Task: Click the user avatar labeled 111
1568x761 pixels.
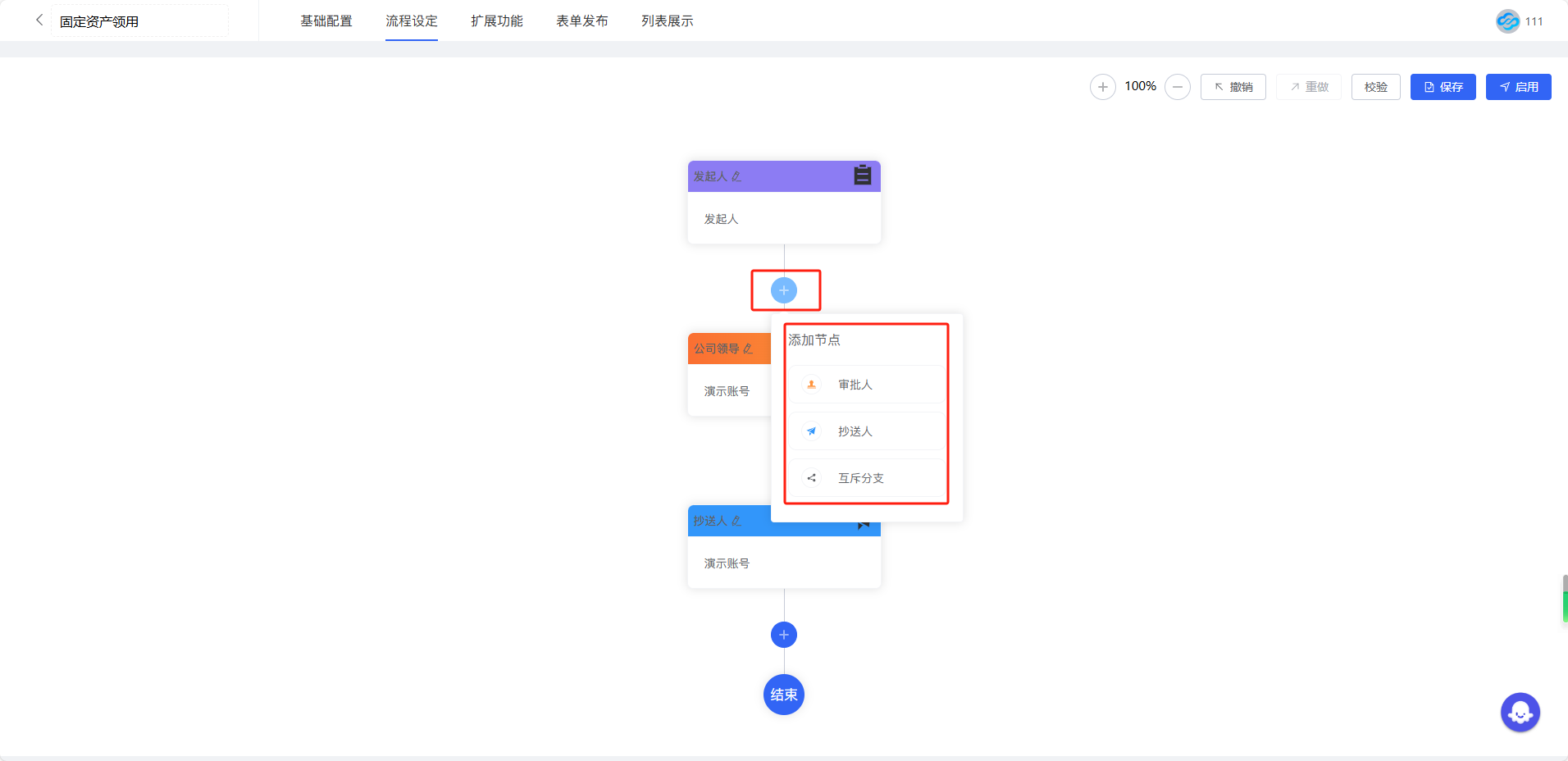Action: (x=1507, y=21)
